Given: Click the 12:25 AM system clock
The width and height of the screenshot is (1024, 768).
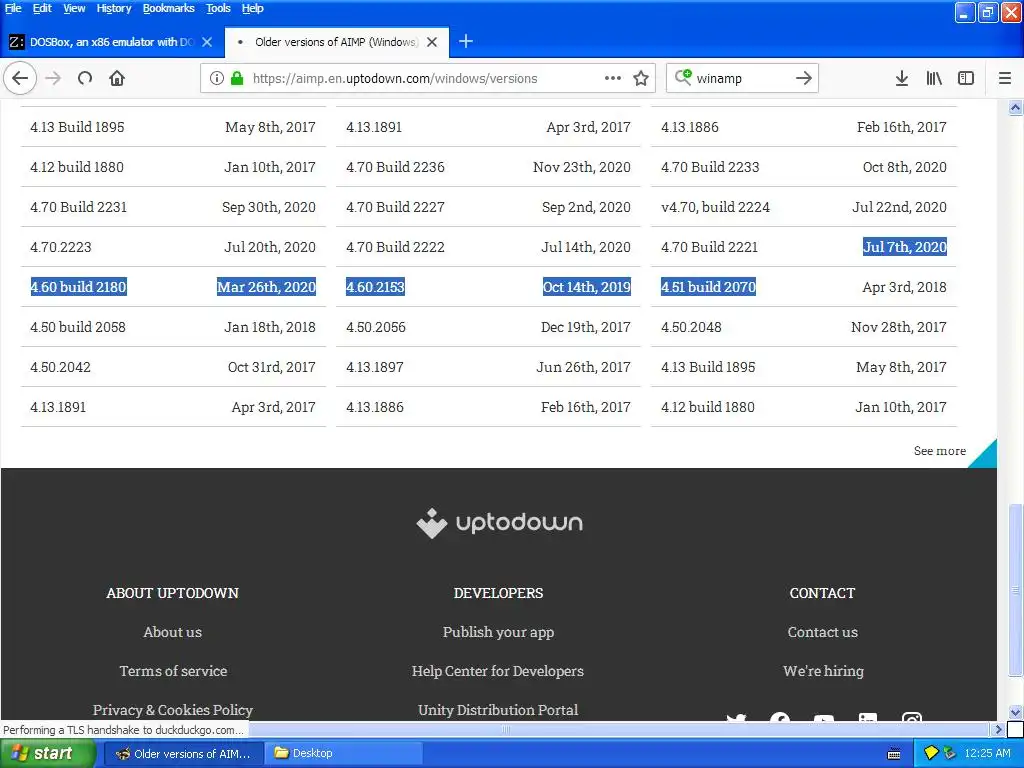Looking at the screenshot, I should pos(987,754).
